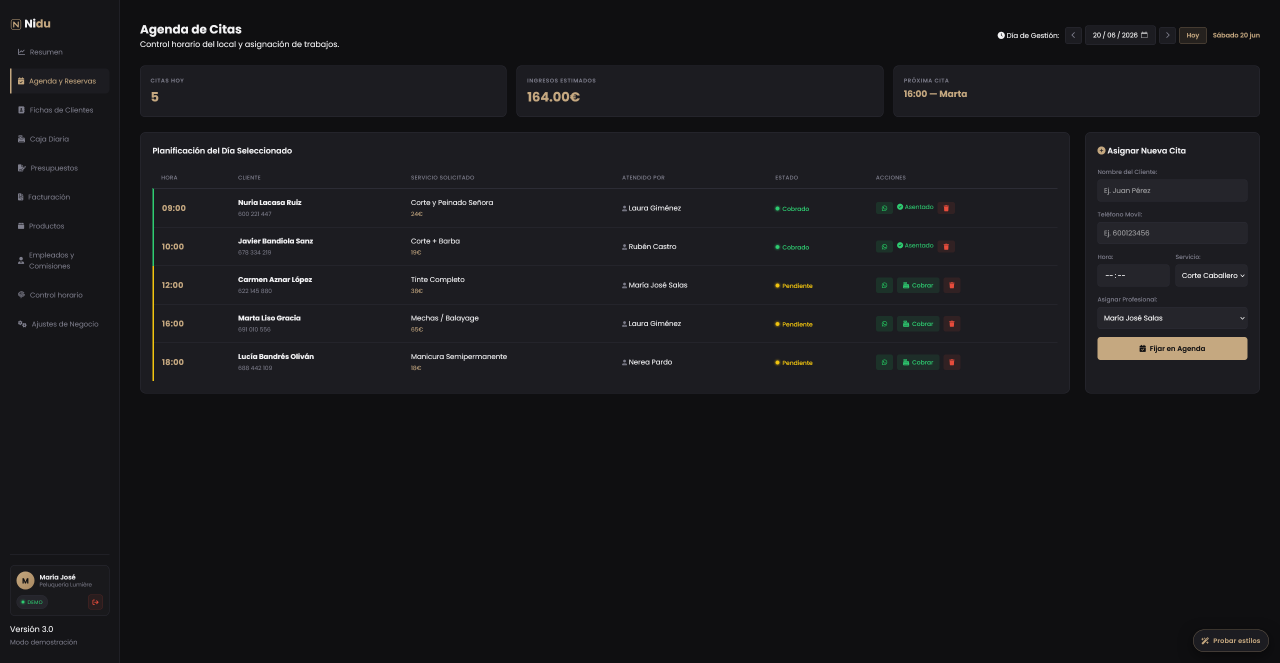The height and width of the screenshot is (663, 1280).
Task: Open Resumen in the sidebar
Action: click(60, 52)
